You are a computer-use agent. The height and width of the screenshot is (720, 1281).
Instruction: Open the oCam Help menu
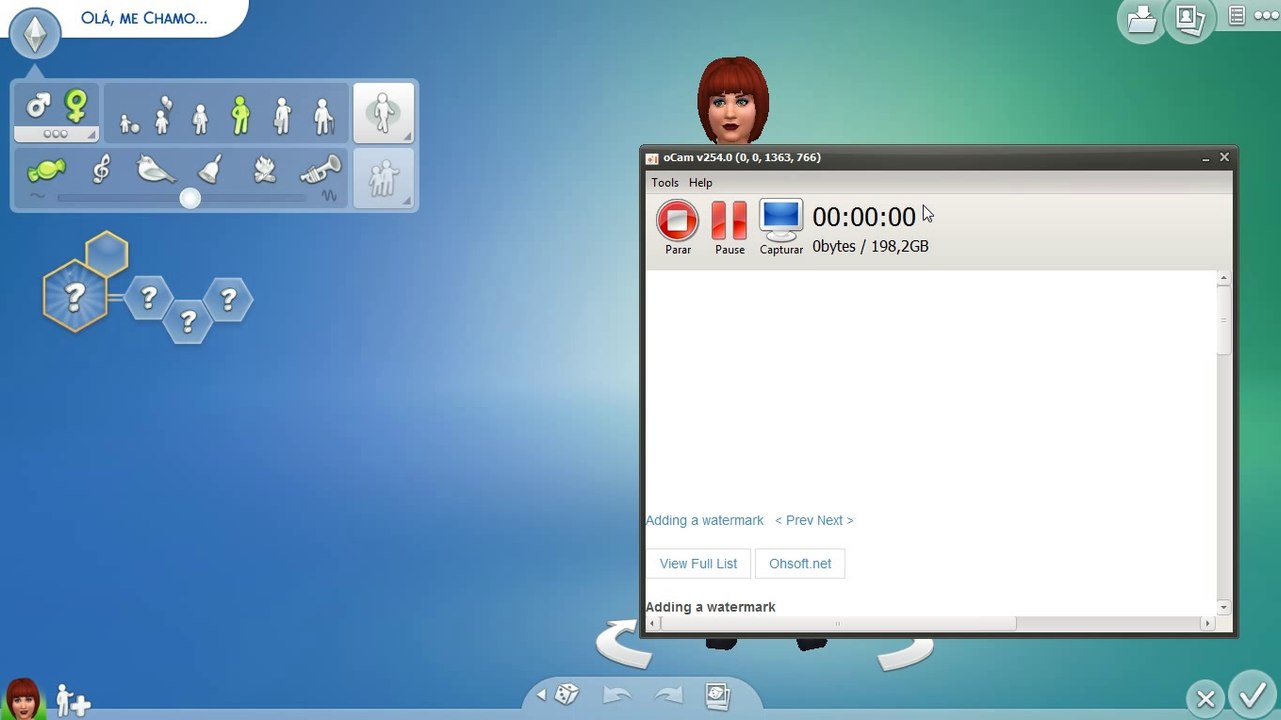pos(701,183)
